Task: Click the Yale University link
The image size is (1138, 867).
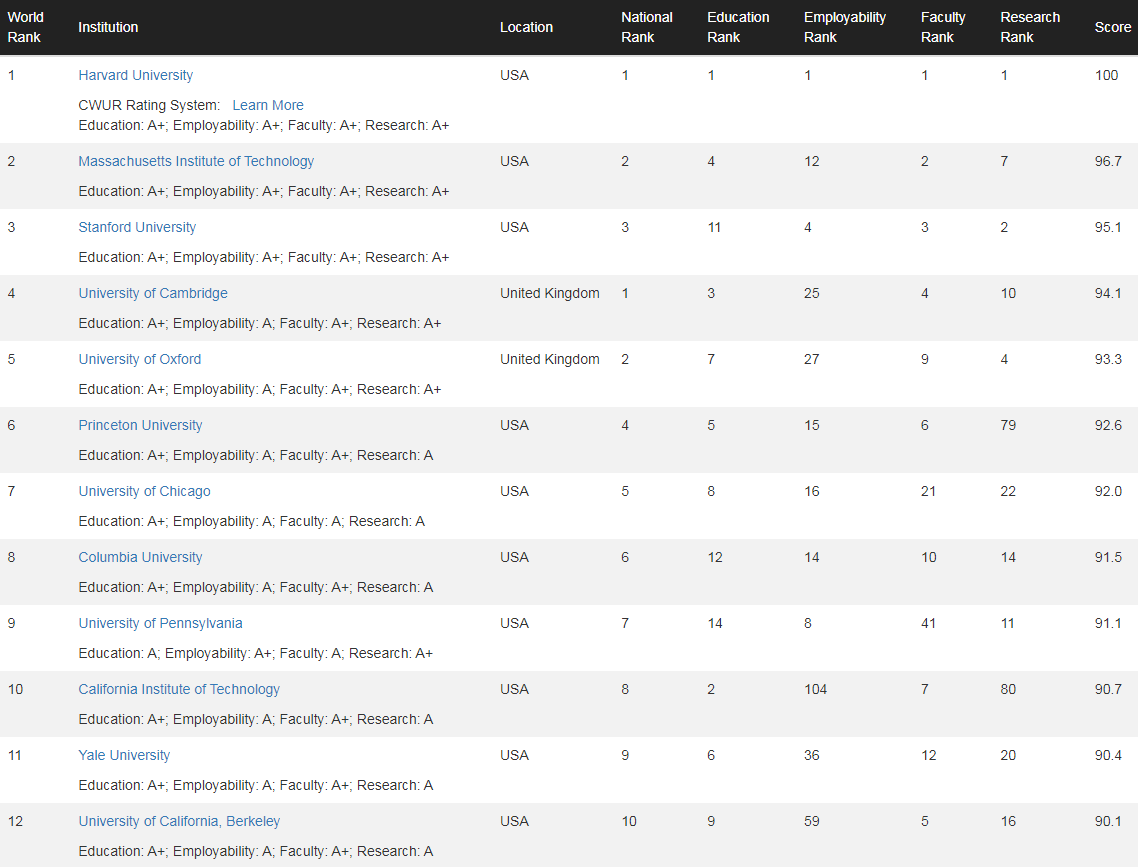Action: click(124, 755)
